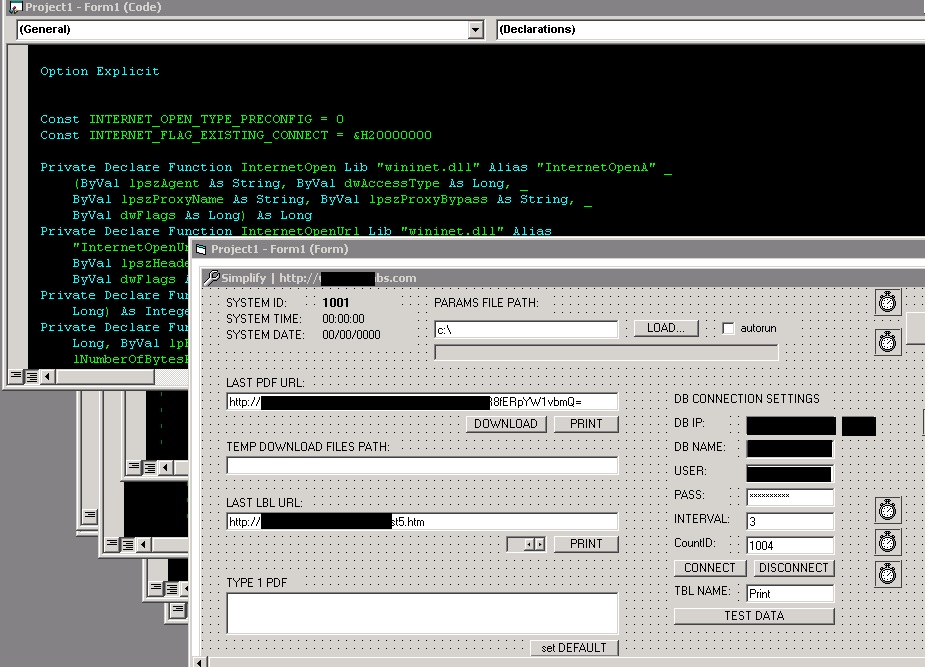Click the InternetOpen function declaration line

click(356, 167)
